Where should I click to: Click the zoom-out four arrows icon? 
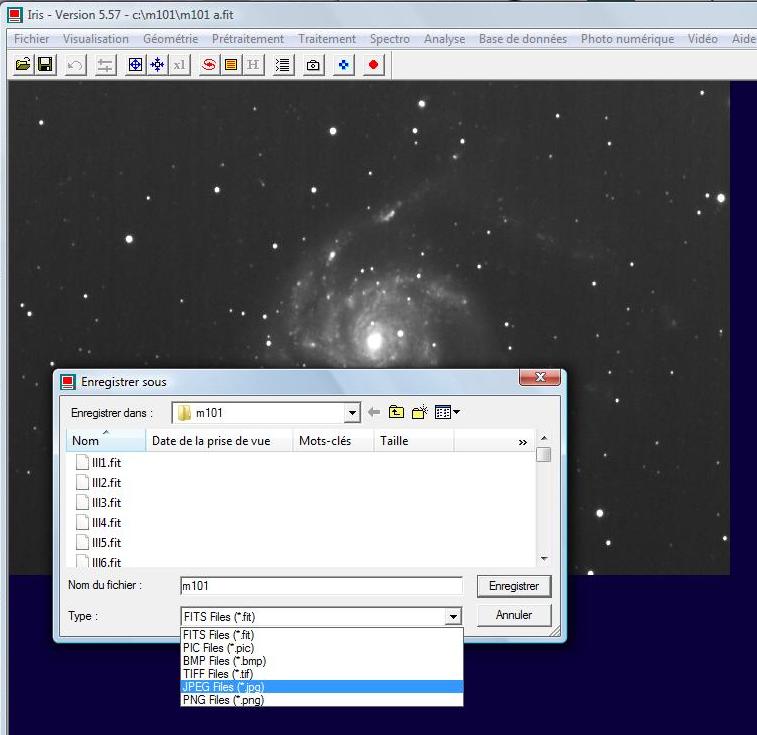[157, 65]
